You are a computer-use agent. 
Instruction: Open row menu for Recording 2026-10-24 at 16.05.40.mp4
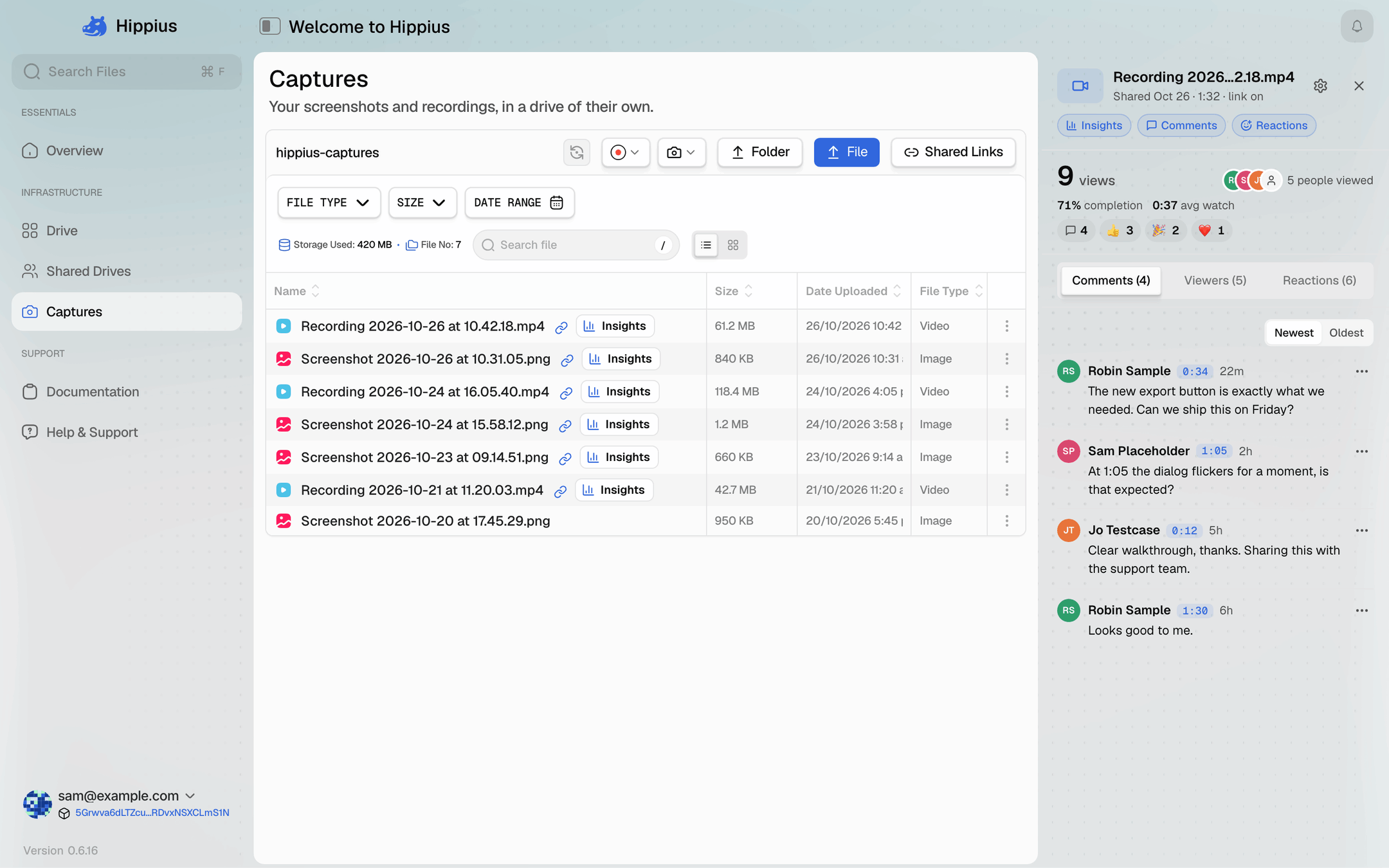pos(1007,392)
